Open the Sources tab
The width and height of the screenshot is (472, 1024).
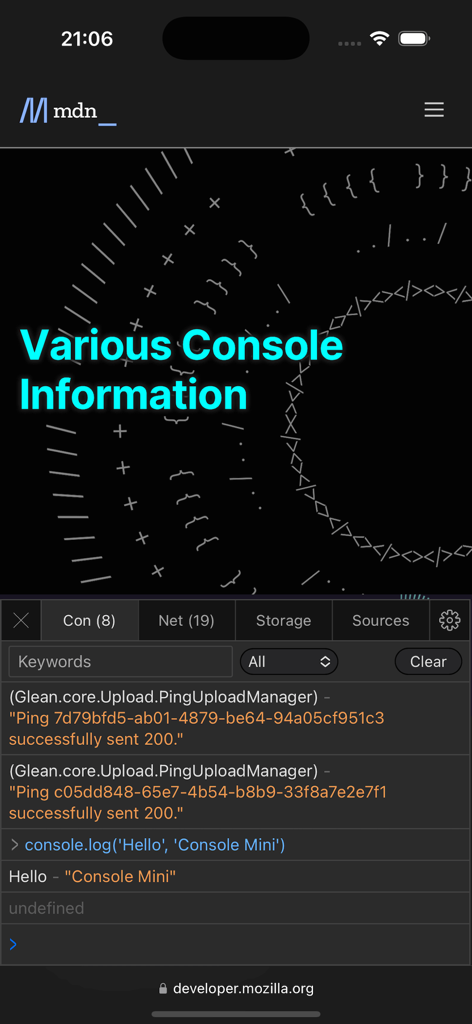pos(381,620)
